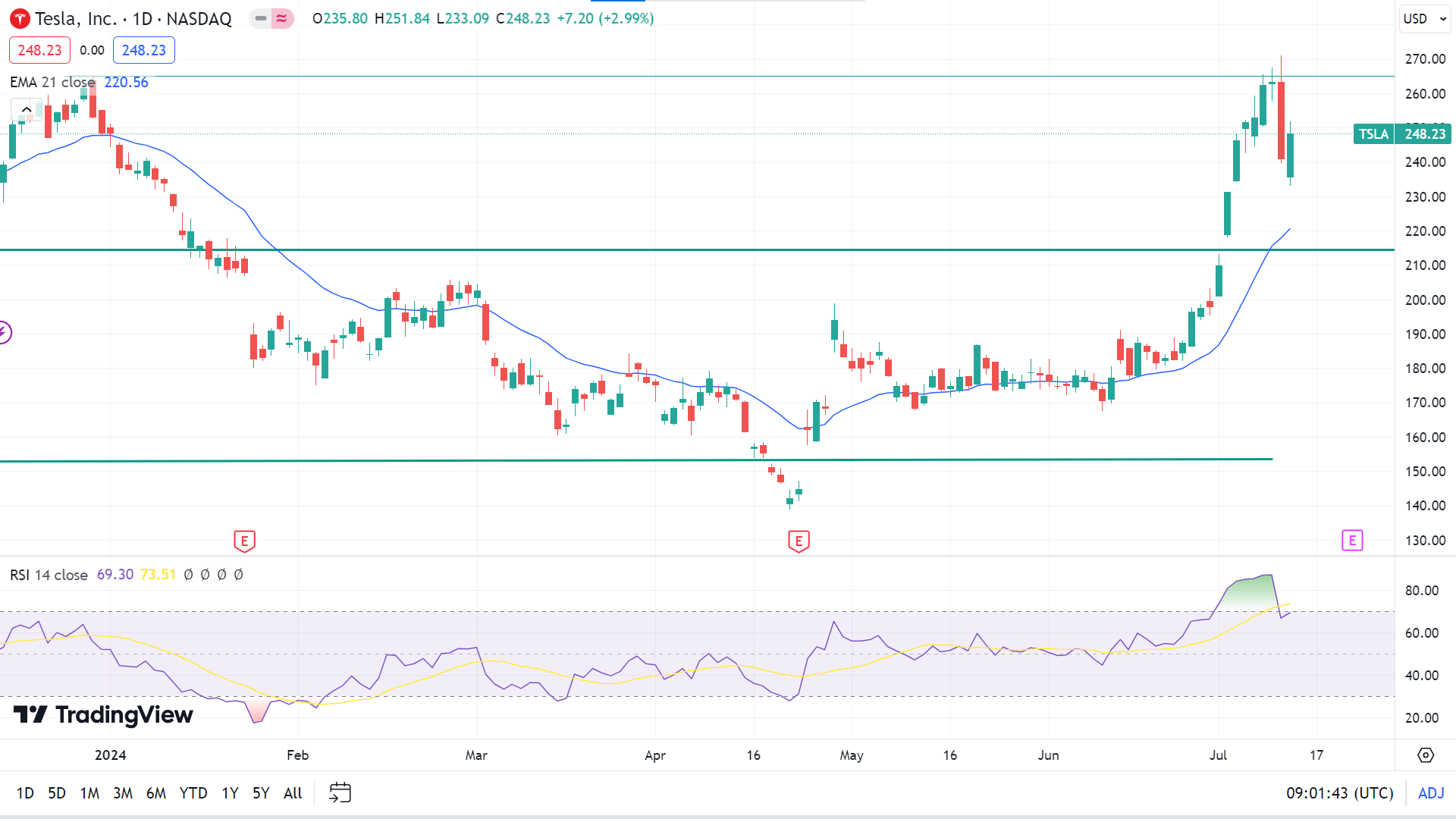The image size is (1456, 819).
Task: Select the 5D time range
Action: tap(57, 793)
